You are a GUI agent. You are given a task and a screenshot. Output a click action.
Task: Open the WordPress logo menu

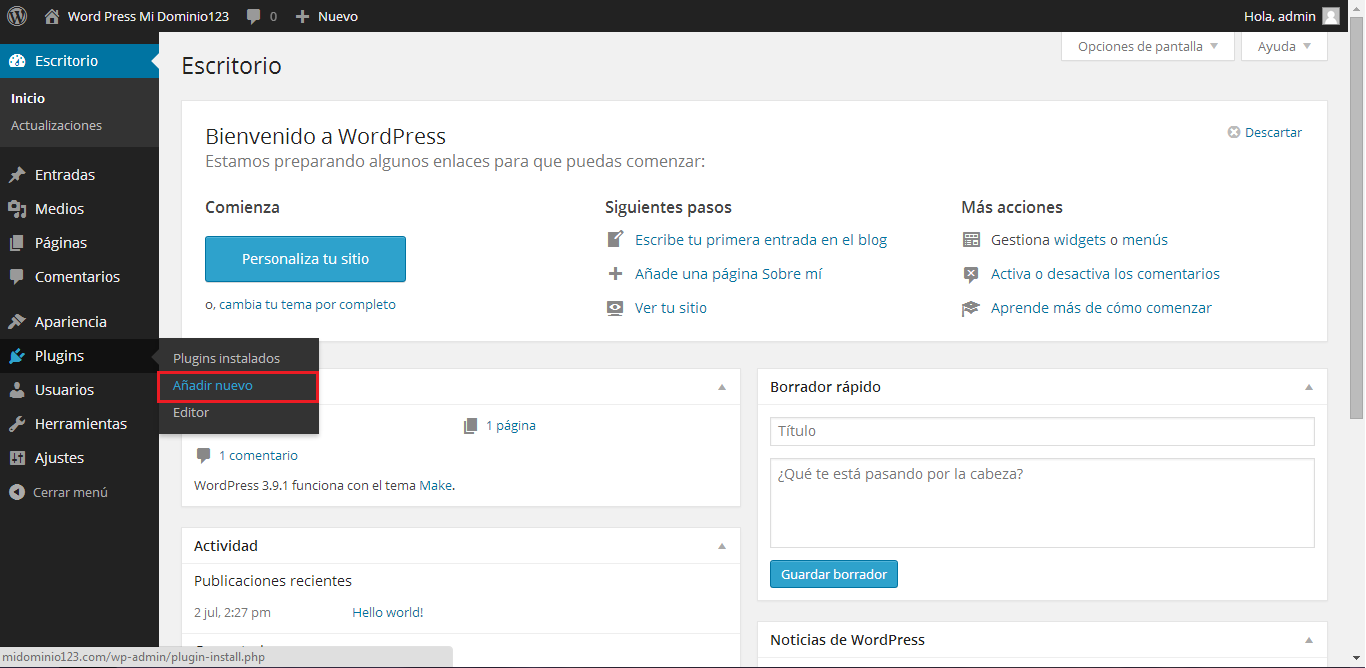pyautogui.click(x=17, y=16)
